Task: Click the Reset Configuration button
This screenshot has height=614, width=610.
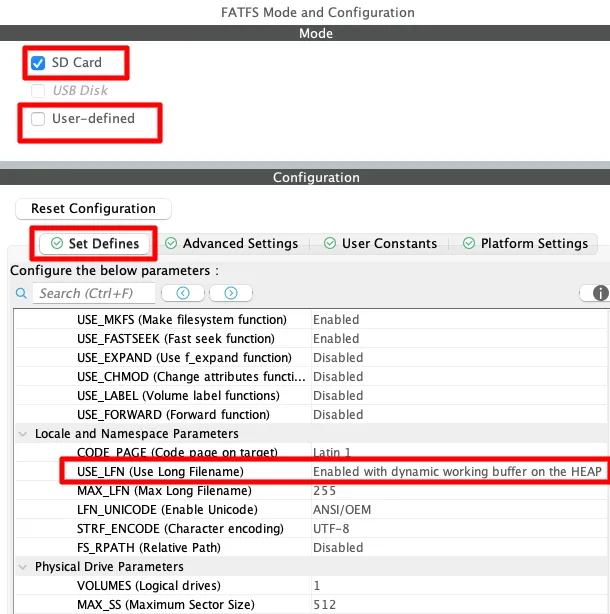Action: pos(93,209)
